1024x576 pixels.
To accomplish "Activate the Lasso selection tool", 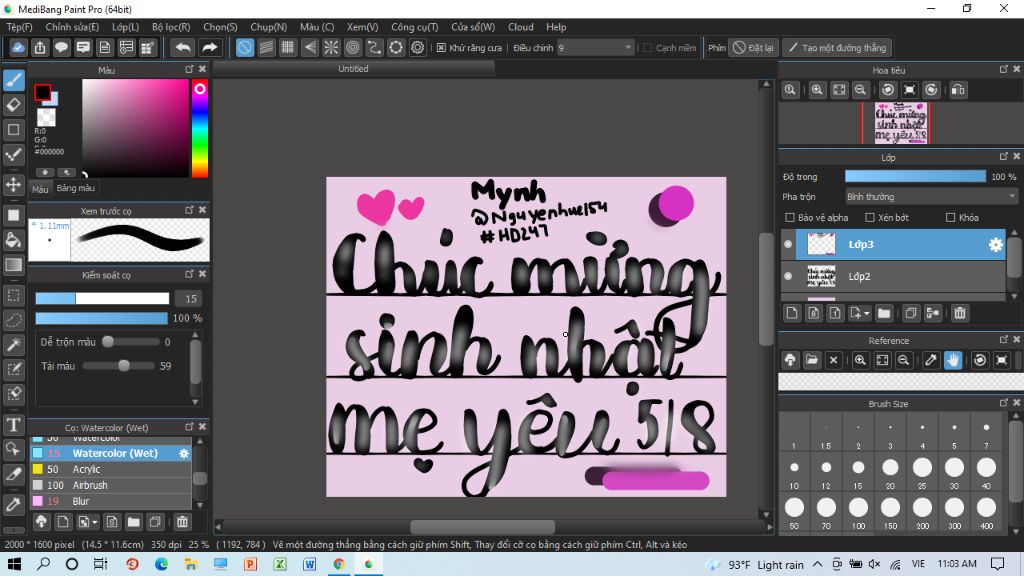I will pos(14,320).
